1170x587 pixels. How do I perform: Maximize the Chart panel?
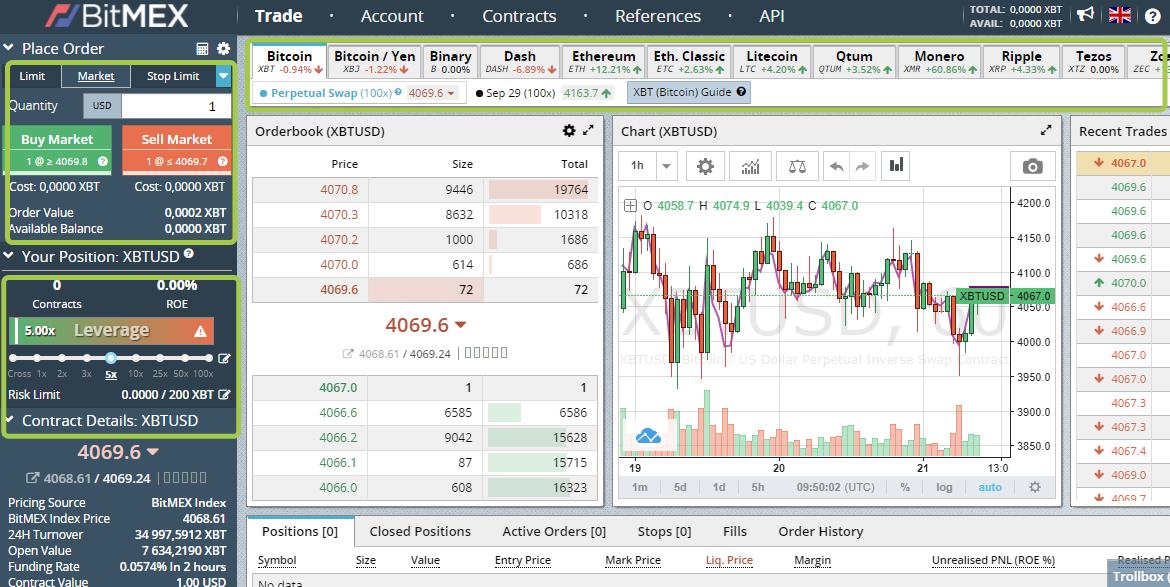coord(1045,131)
